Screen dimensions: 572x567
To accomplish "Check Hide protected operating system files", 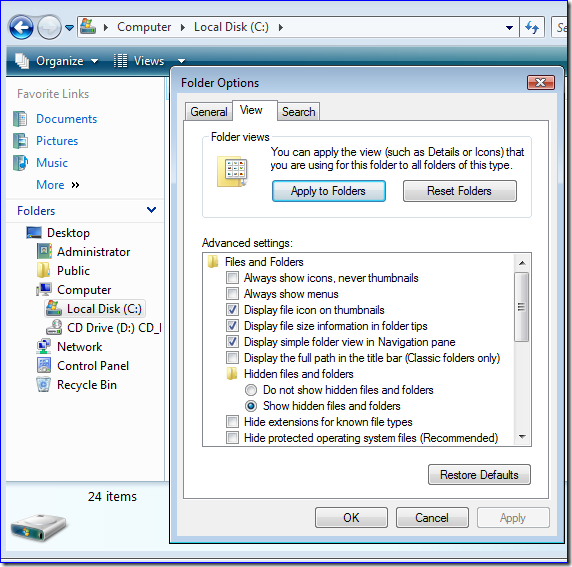I will 232,437.
